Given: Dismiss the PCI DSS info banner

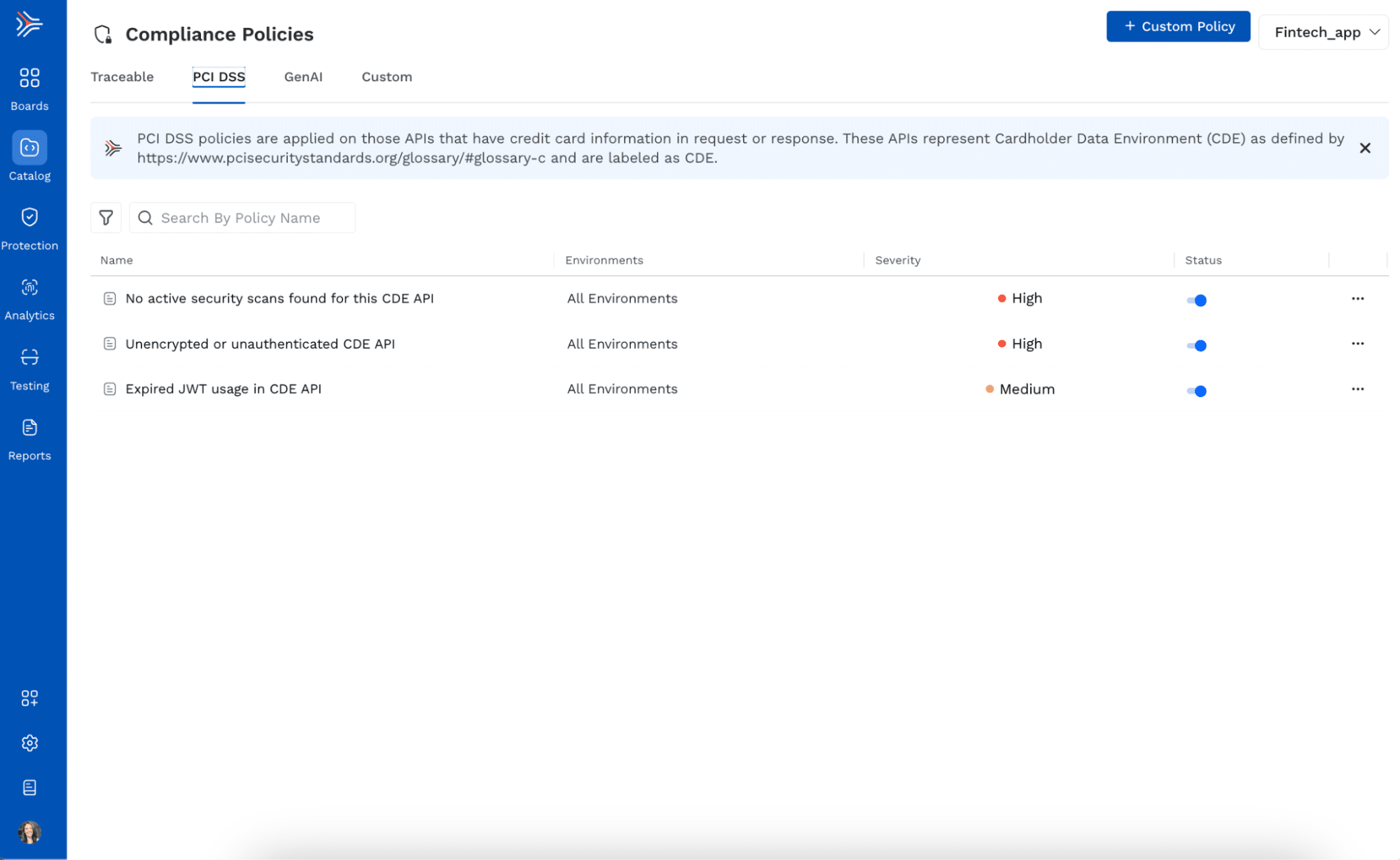Looking at the screenshot, I should [x=1364, y=148].
